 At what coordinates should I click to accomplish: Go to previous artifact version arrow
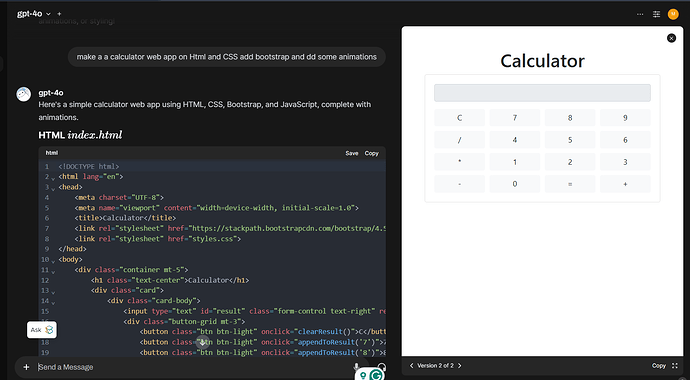click(411, 365)
